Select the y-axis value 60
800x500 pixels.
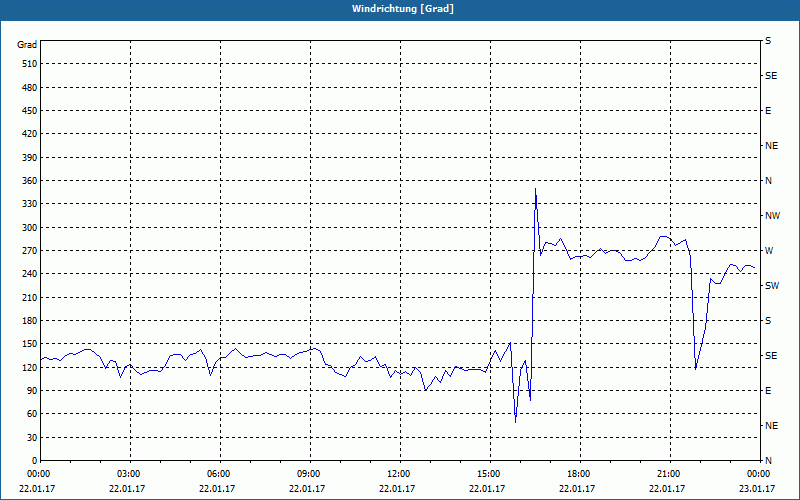tap(32, 414)
